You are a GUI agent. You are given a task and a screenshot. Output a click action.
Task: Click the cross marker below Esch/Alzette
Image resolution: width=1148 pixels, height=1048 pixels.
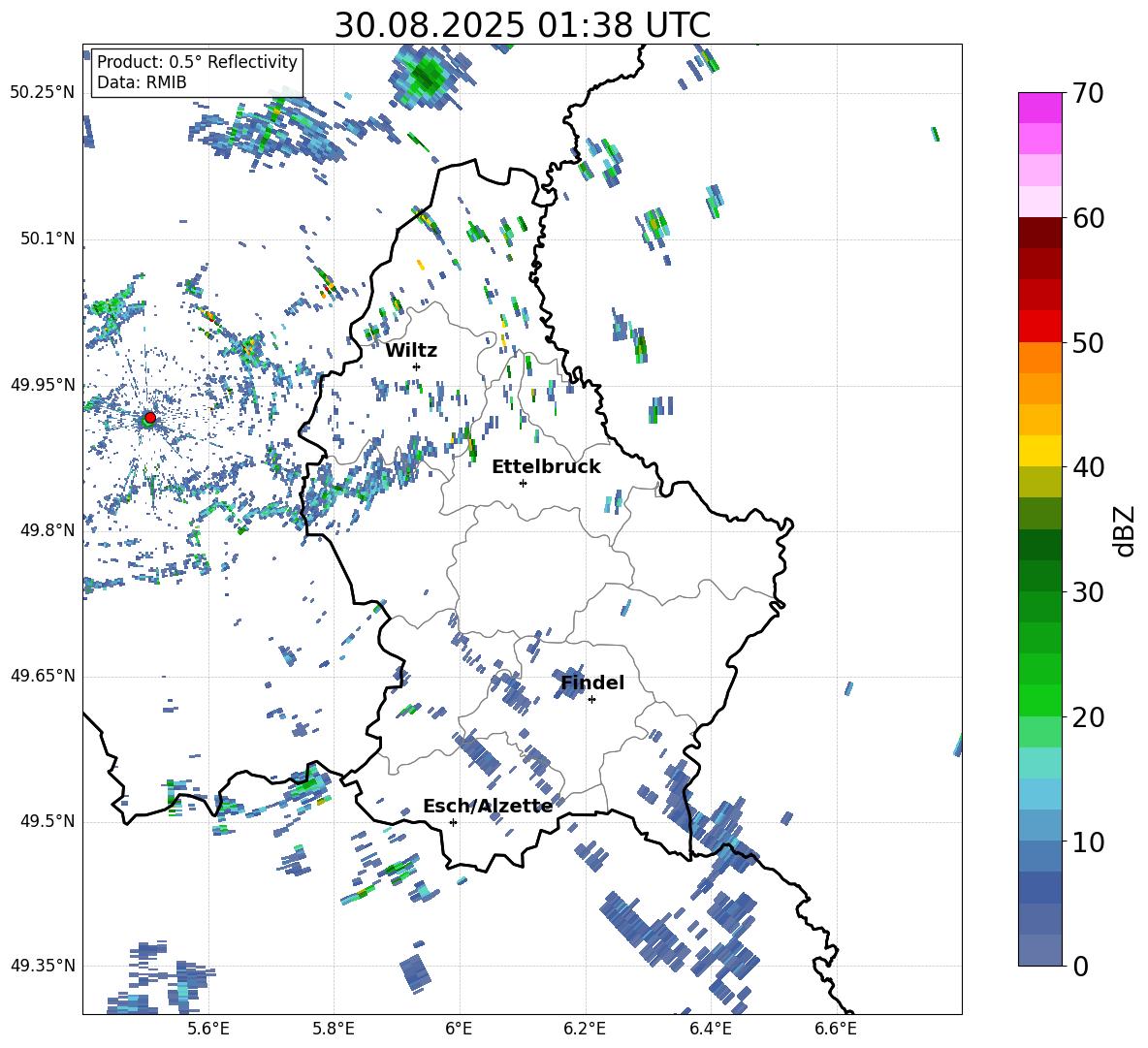(453, 822)
